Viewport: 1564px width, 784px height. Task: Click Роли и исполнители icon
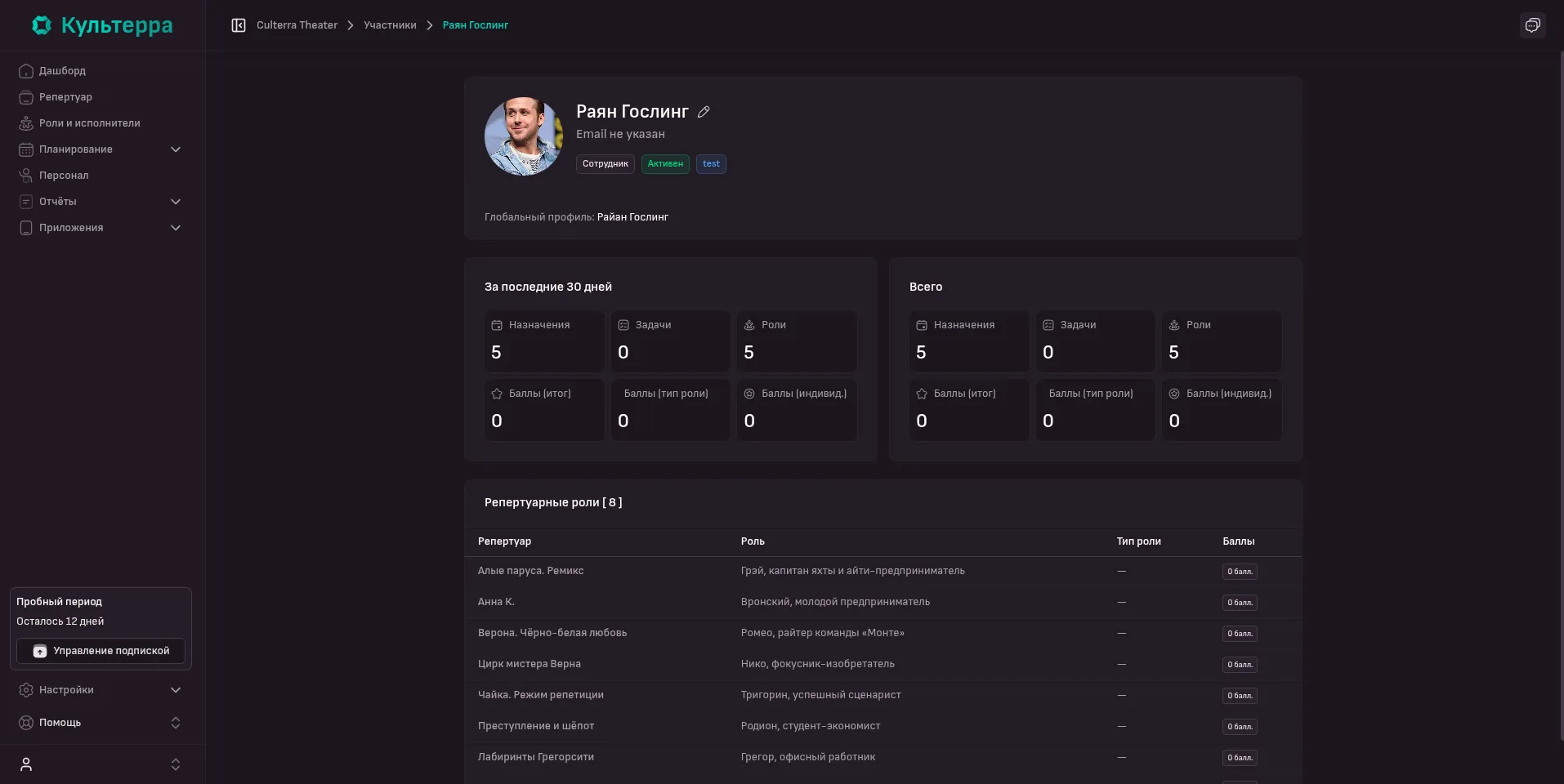26,123
